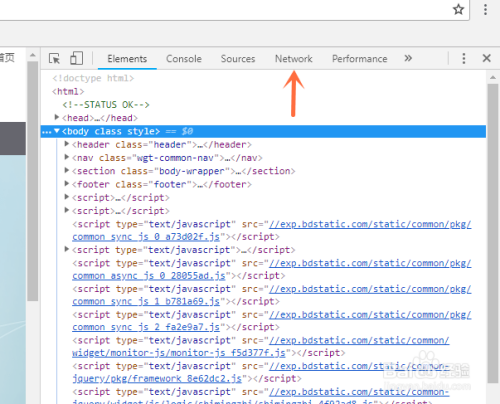Click the Elements panel vertical scrollbar thumb
500x404 pixels.
pos(493,233)
